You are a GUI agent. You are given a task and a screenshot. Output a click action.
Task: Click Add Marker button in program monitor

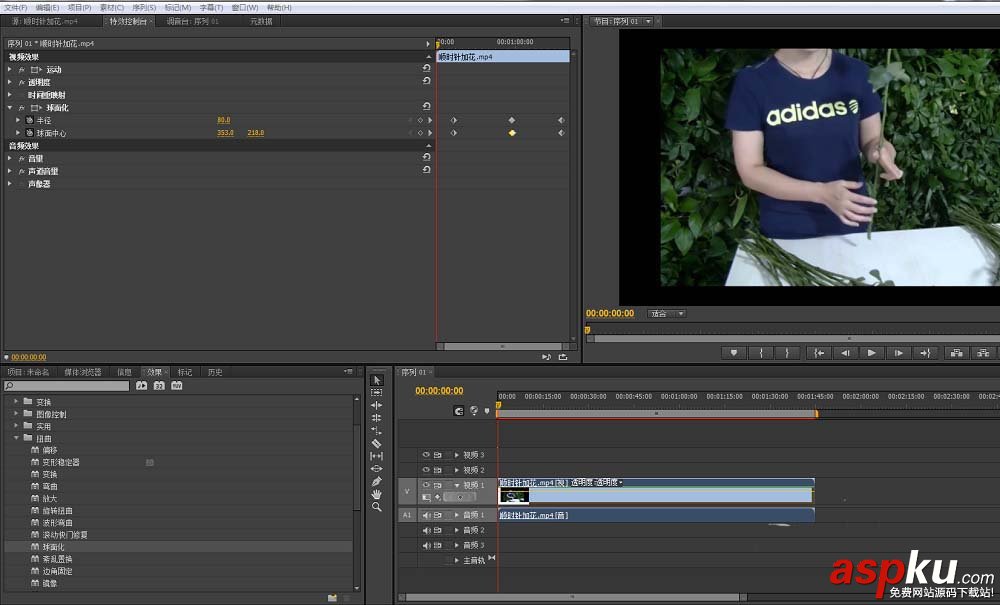click(x=734, y=353)
